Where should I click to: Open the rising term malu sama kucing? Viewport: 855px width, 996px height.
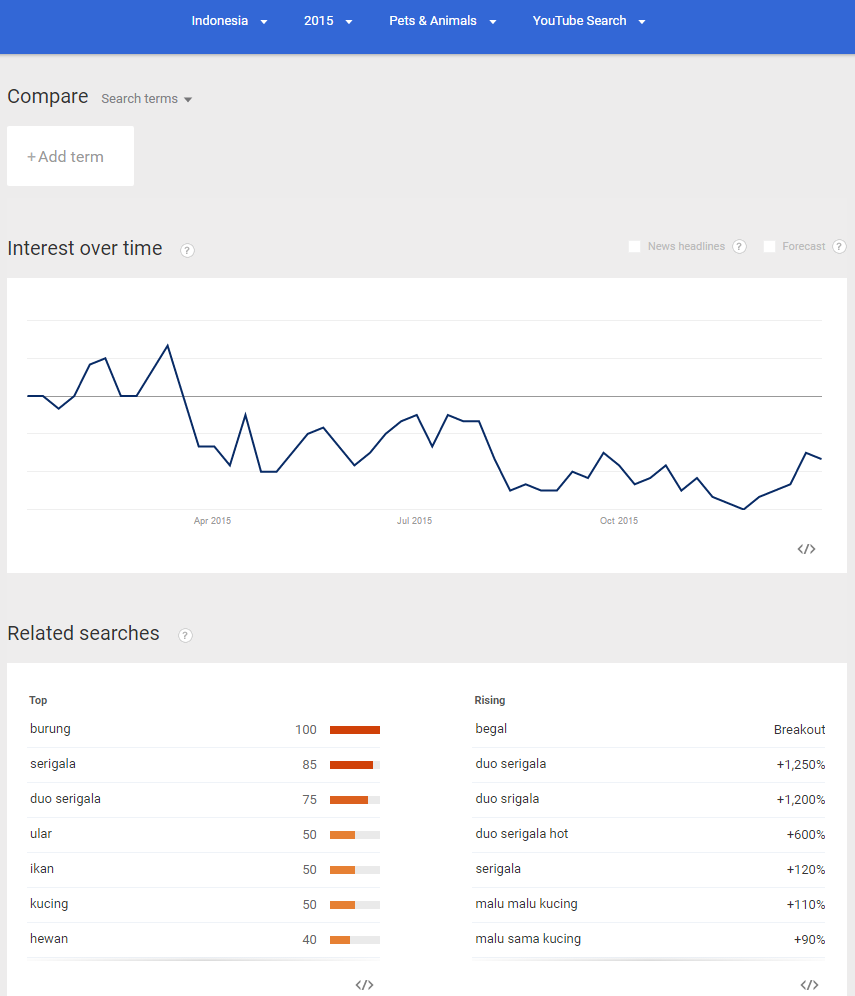528,939
